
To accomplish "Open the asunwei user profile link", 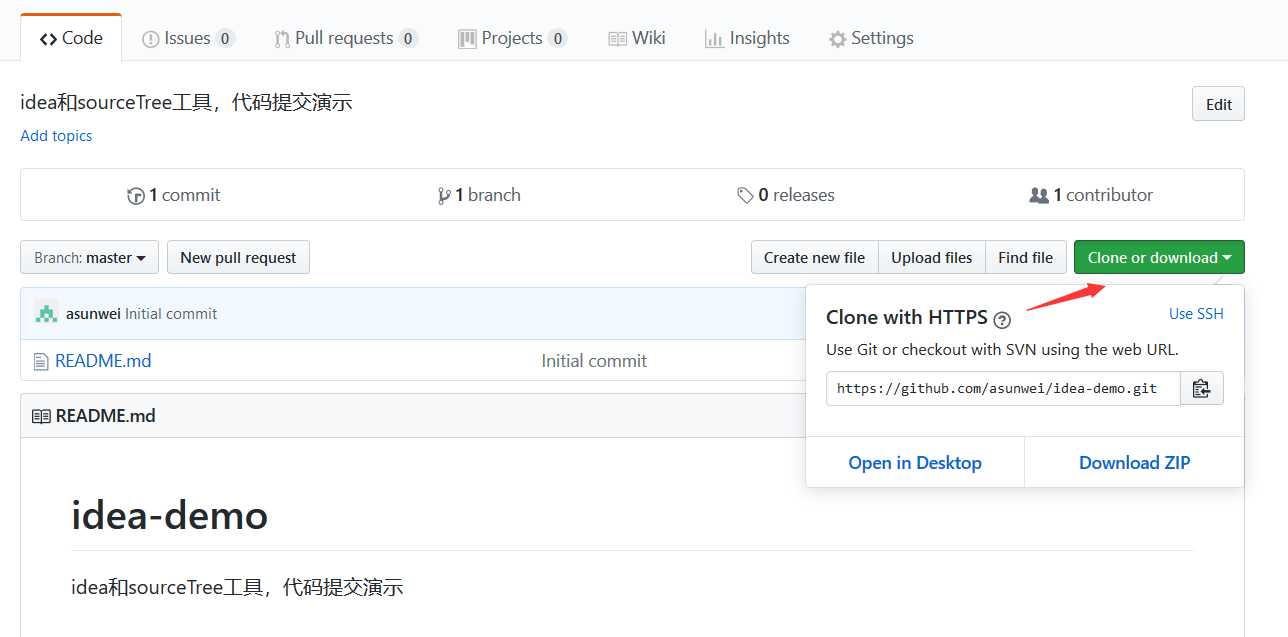I will [93, 314].
